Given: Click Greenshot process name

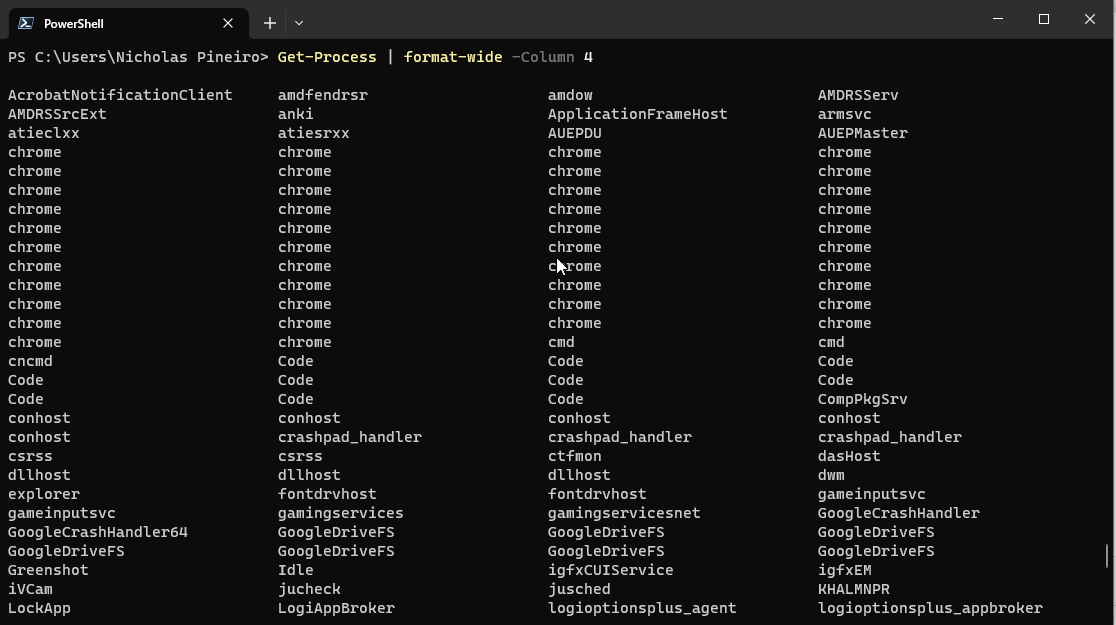Looking at the screenshot, I should [48, 570].
